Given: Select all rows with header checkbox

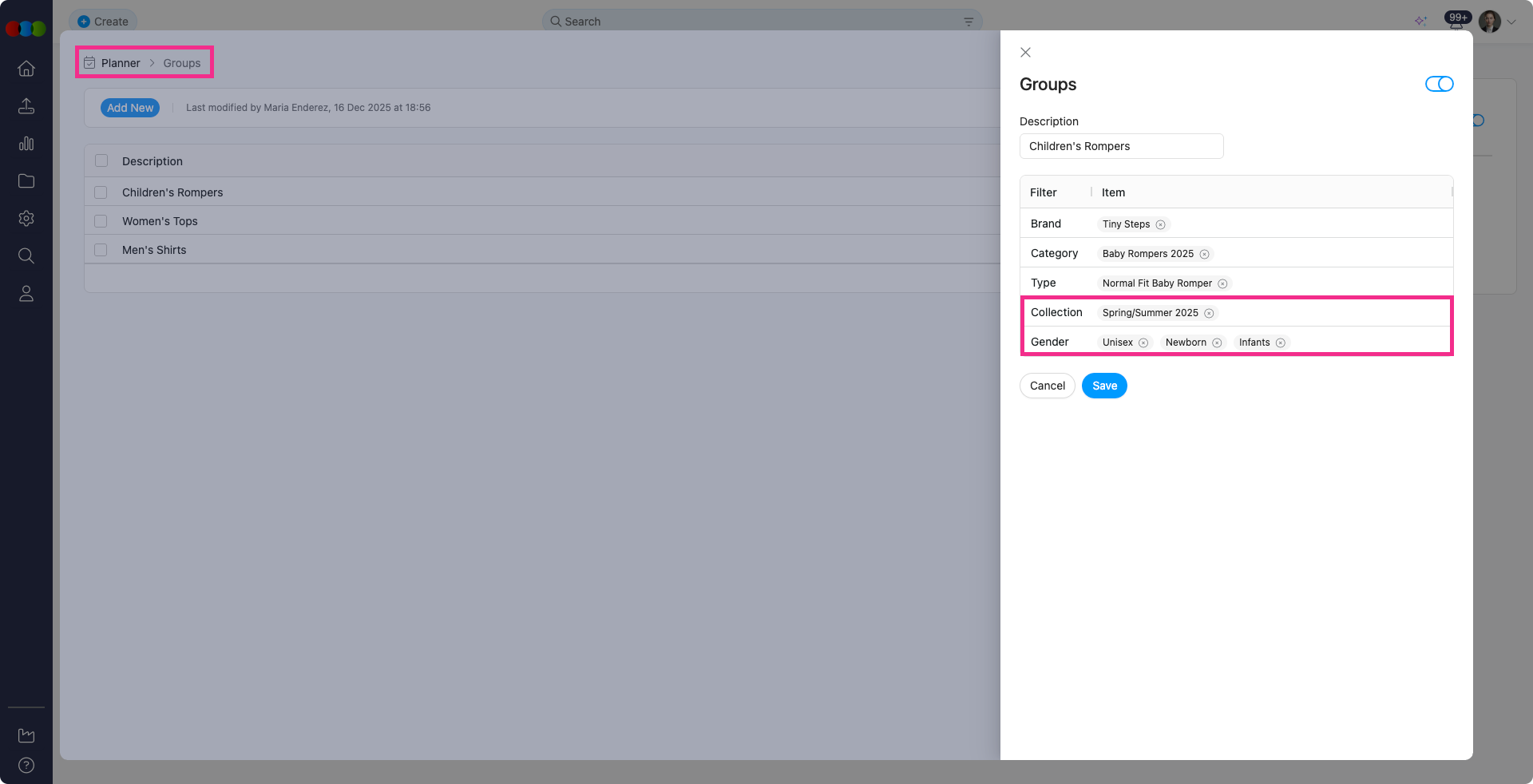Looking at the screenshot, I should [101, 160].
